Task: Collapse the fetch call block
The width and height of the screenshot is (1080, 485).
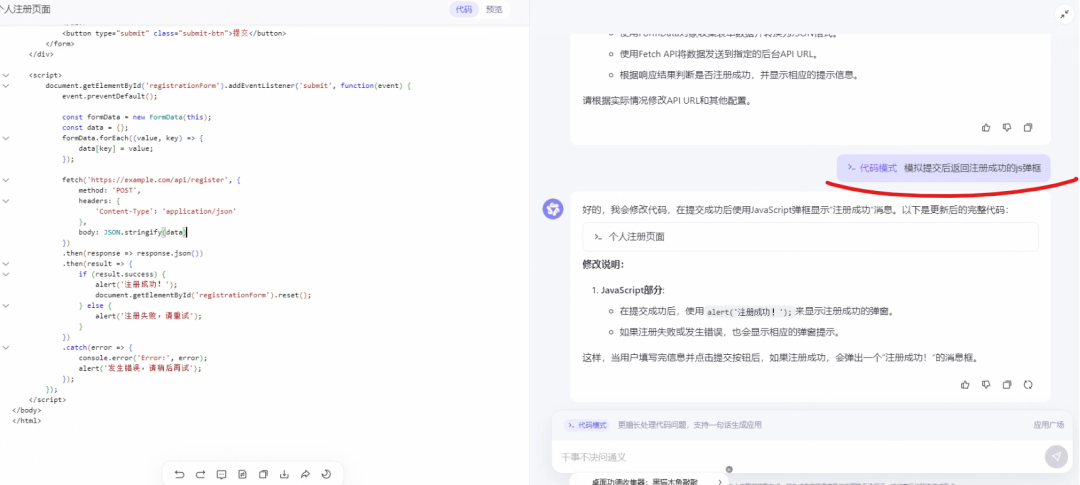Action: 6,180
